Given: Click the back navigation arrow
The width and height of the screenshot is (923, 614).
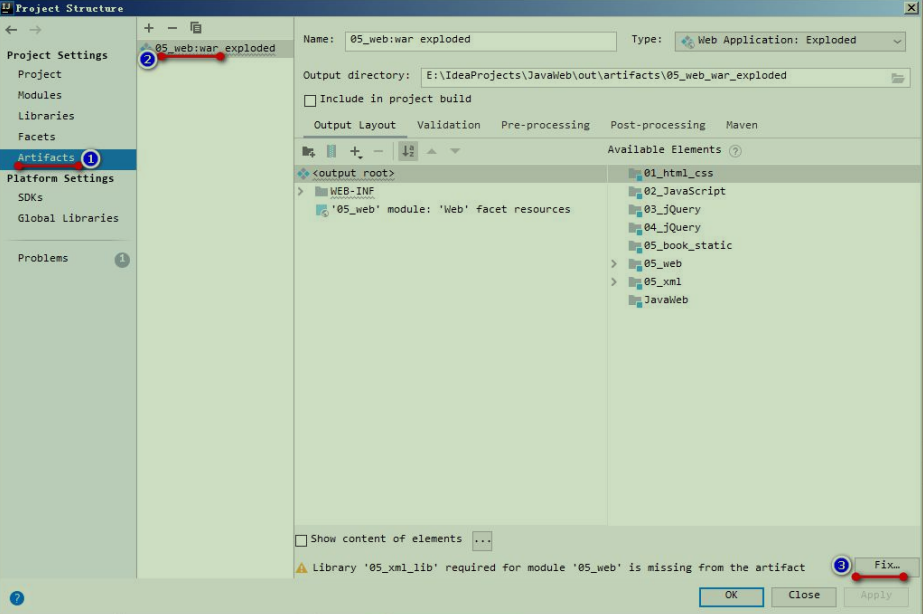Looking at the screenshot, I should tap(11, 29).
